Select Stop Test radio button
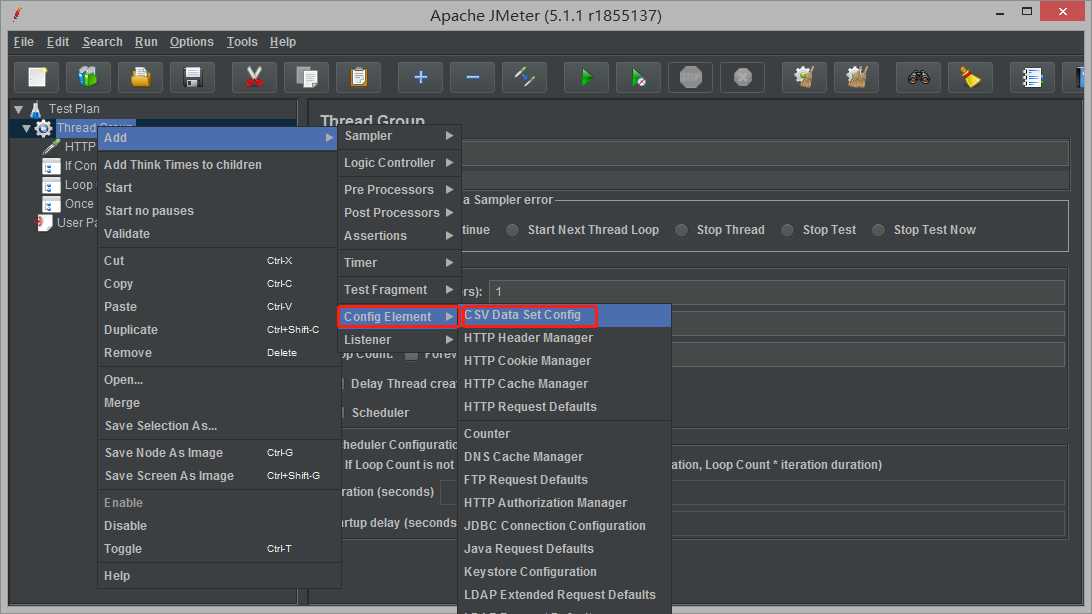This screenshot has height=614, width=1092. [x=787, y=230]
